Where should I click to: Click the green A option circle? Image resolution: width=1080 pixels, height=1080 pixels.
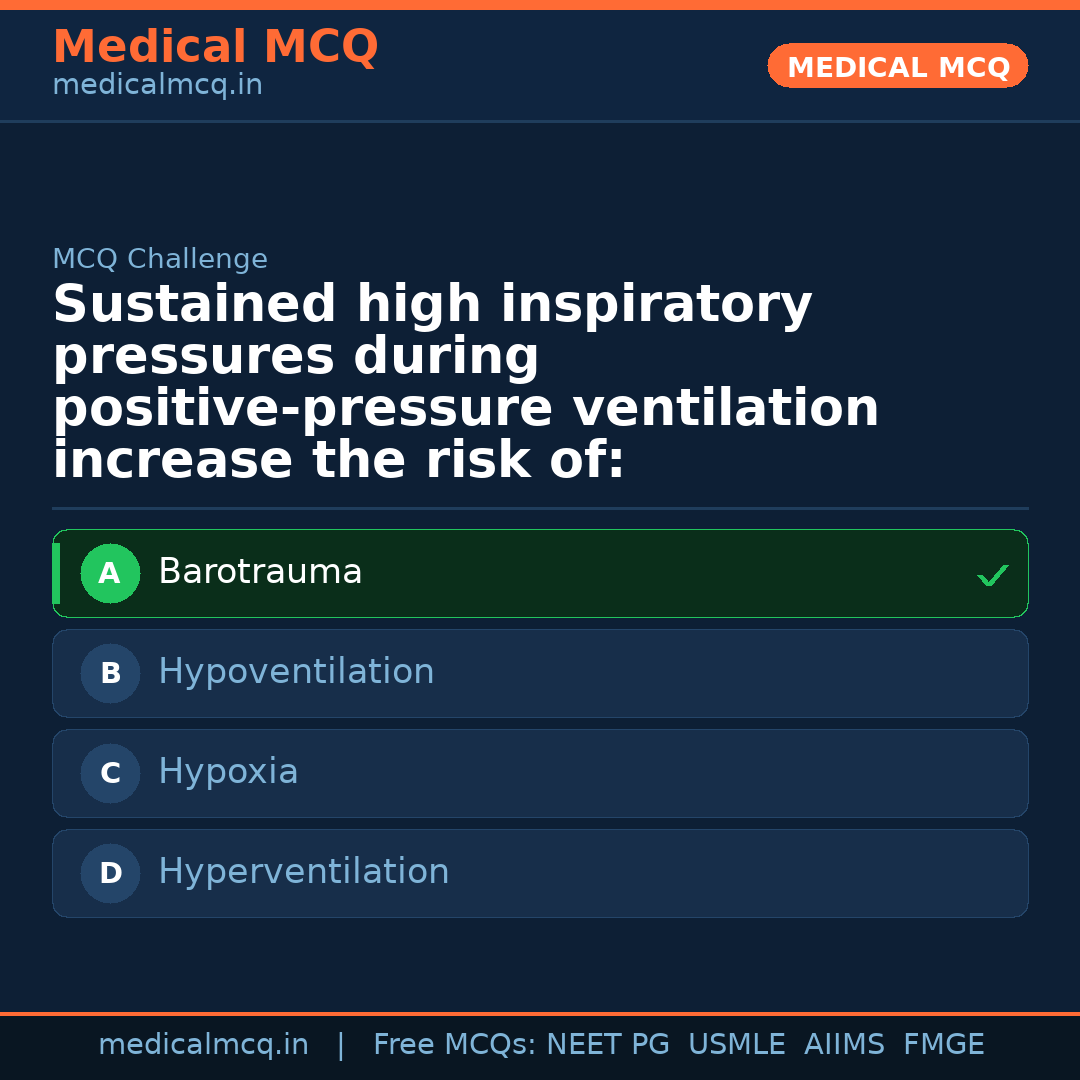click(x=110, y=574)
